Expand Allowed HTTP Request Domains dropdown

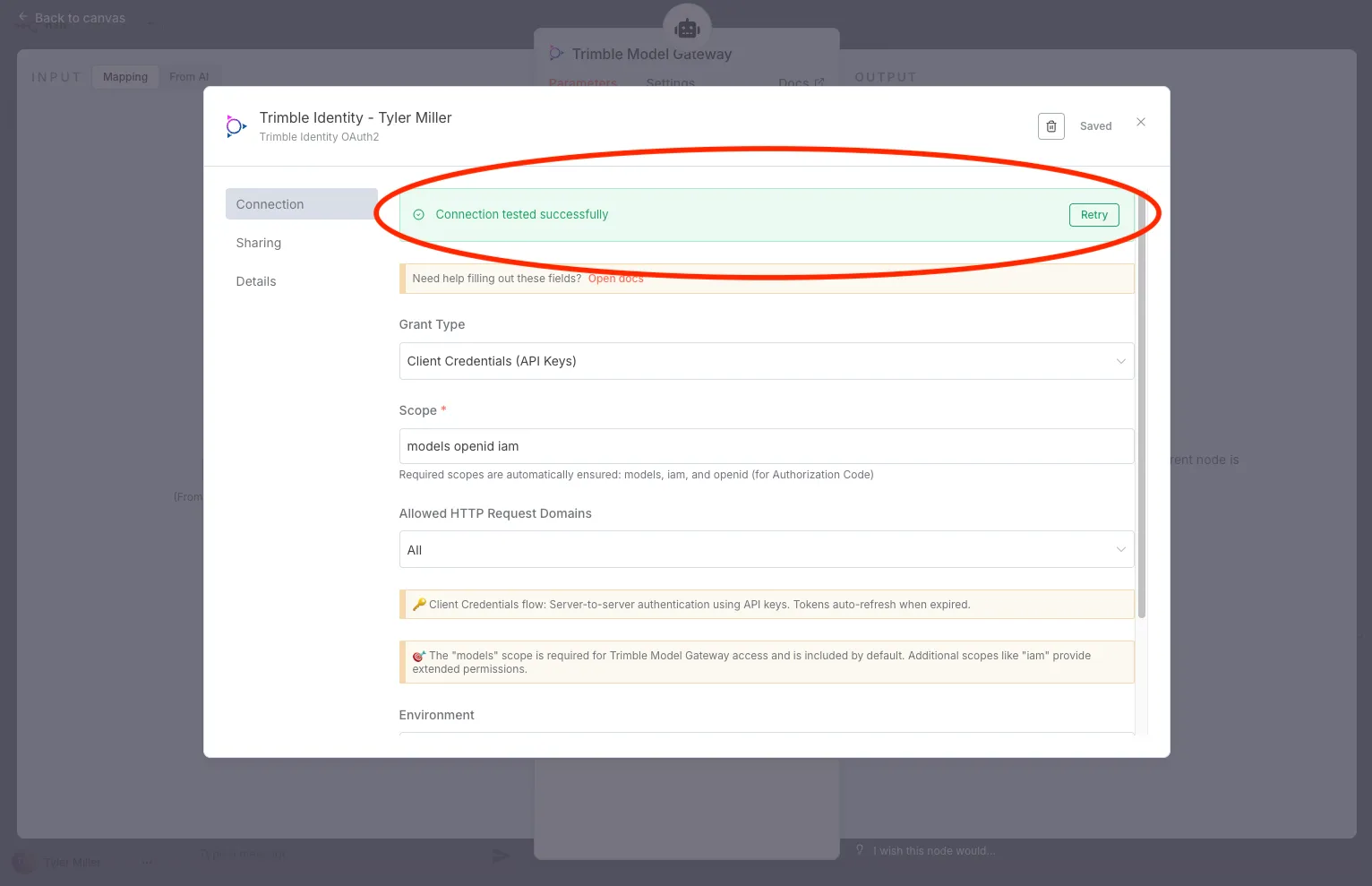coord(767,549)
